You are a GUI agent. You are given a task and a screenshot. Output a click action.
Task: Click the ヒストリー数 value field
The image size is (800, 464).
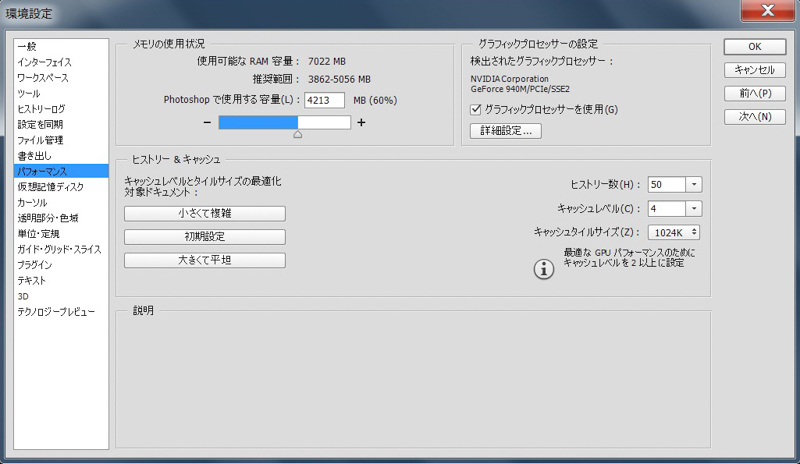click(667, 184)
